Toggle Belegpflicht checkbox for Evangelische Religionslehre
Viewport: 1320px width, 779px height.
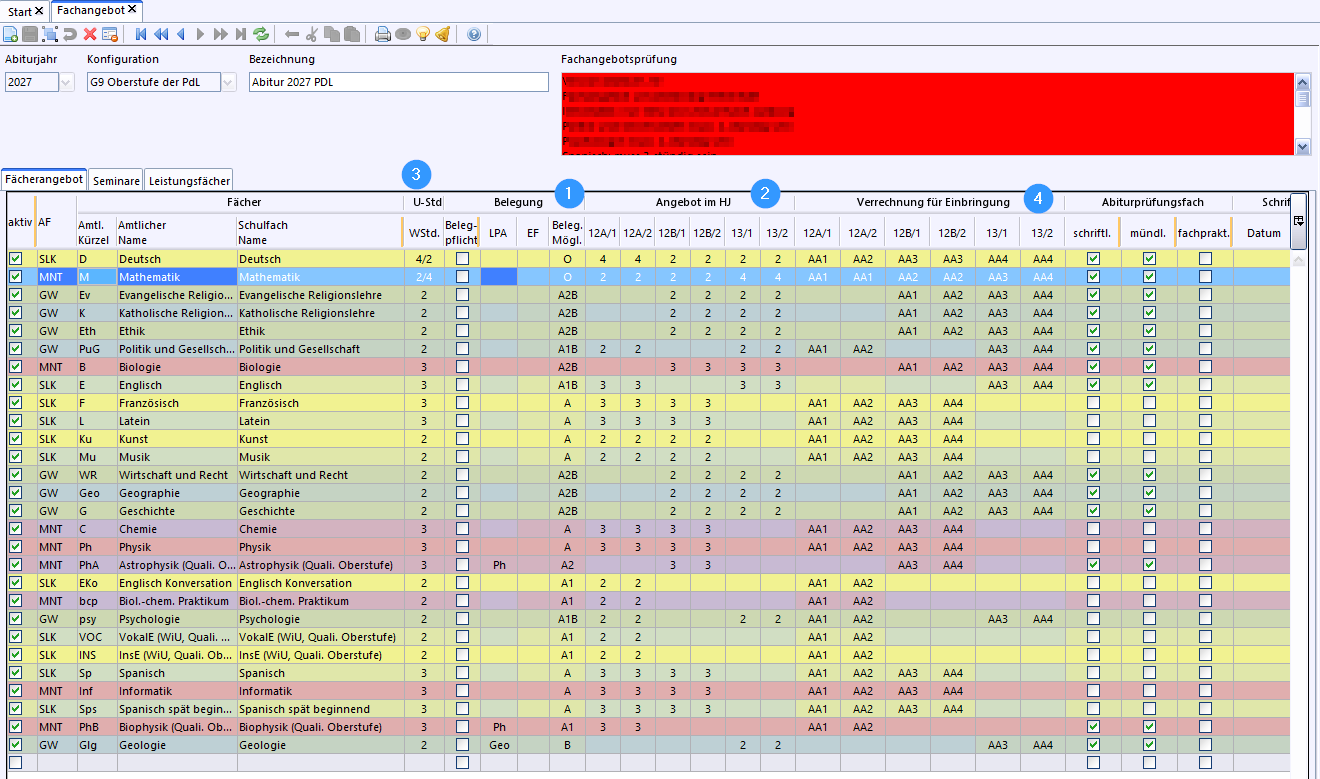pyautogui.click(x=462, y=295)
